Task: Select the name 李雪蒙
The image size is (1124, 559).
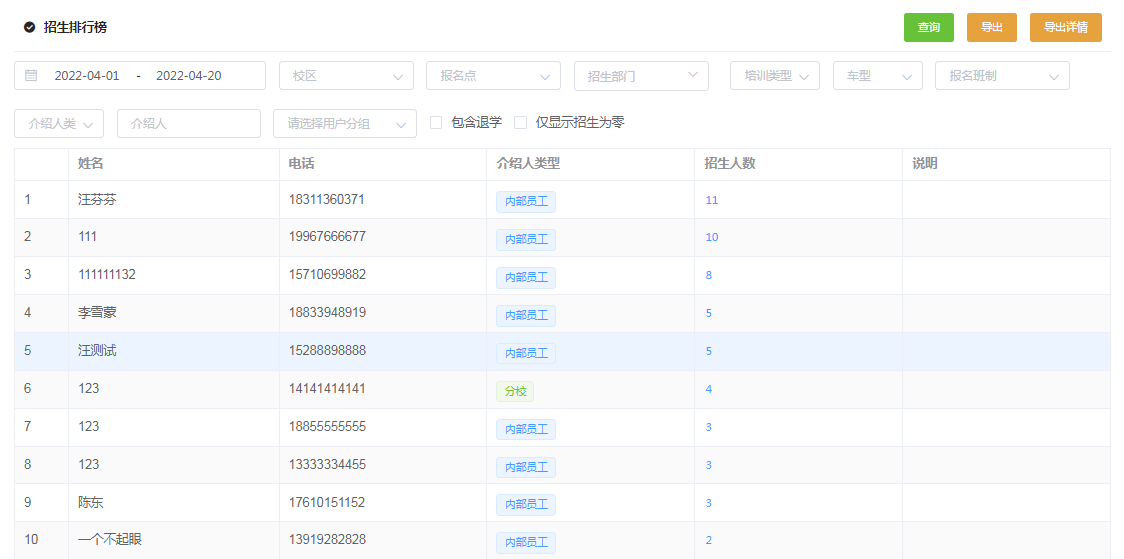Action: click(x=97, y=312)
